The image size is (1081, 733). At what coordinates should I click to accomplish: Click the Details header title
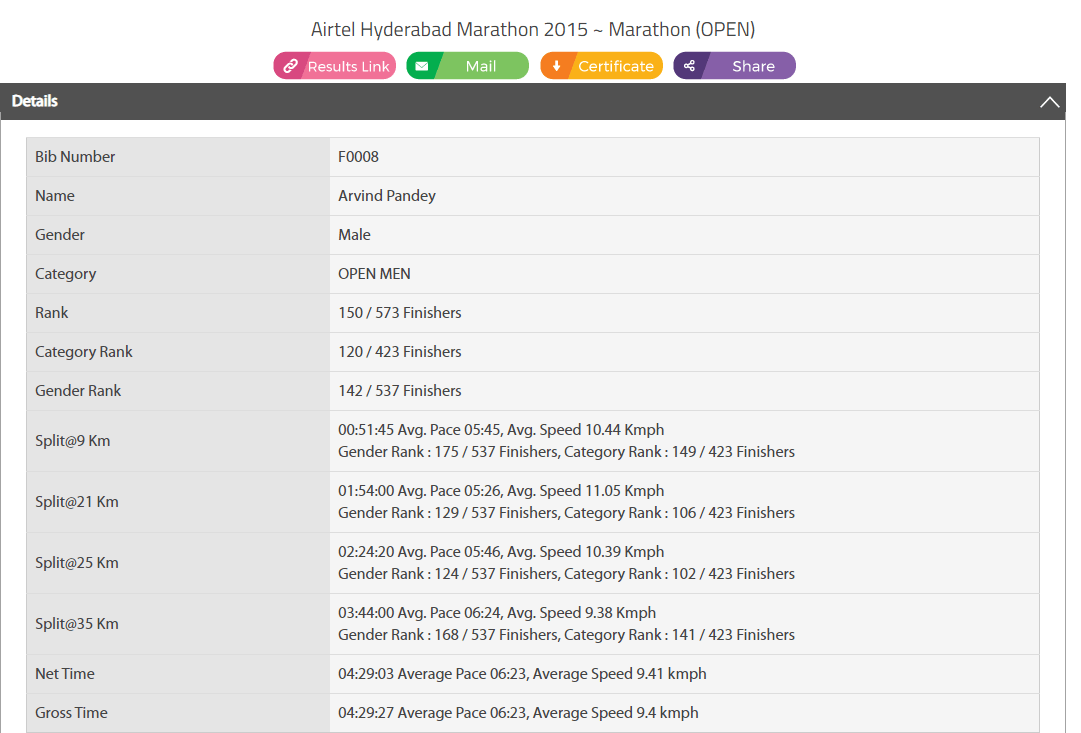(x=34, y=101)
